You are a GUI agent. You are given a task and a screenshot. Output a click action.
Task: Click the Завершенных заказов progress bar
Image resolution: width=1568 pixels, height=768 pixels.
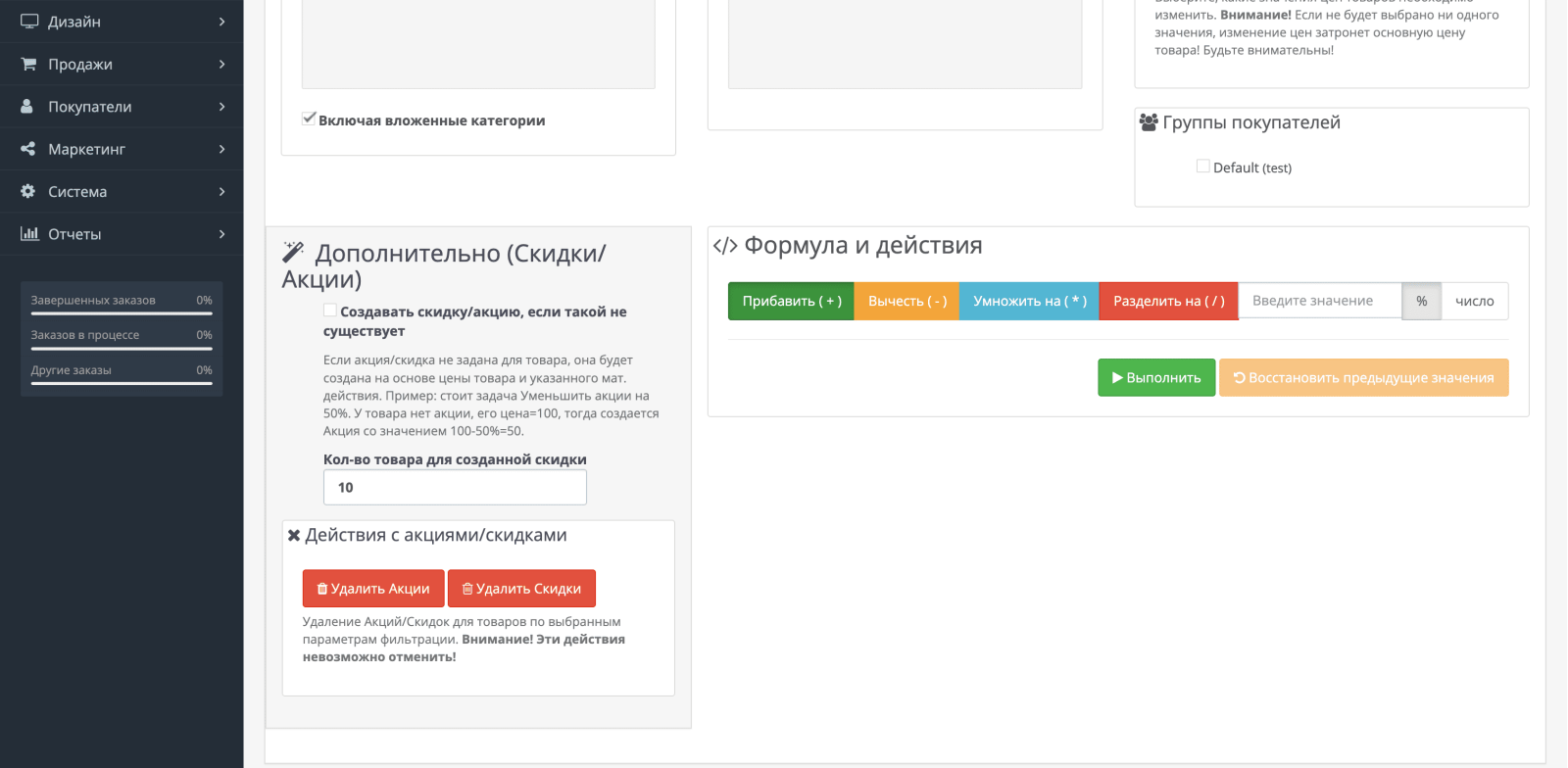click(122, 313)
